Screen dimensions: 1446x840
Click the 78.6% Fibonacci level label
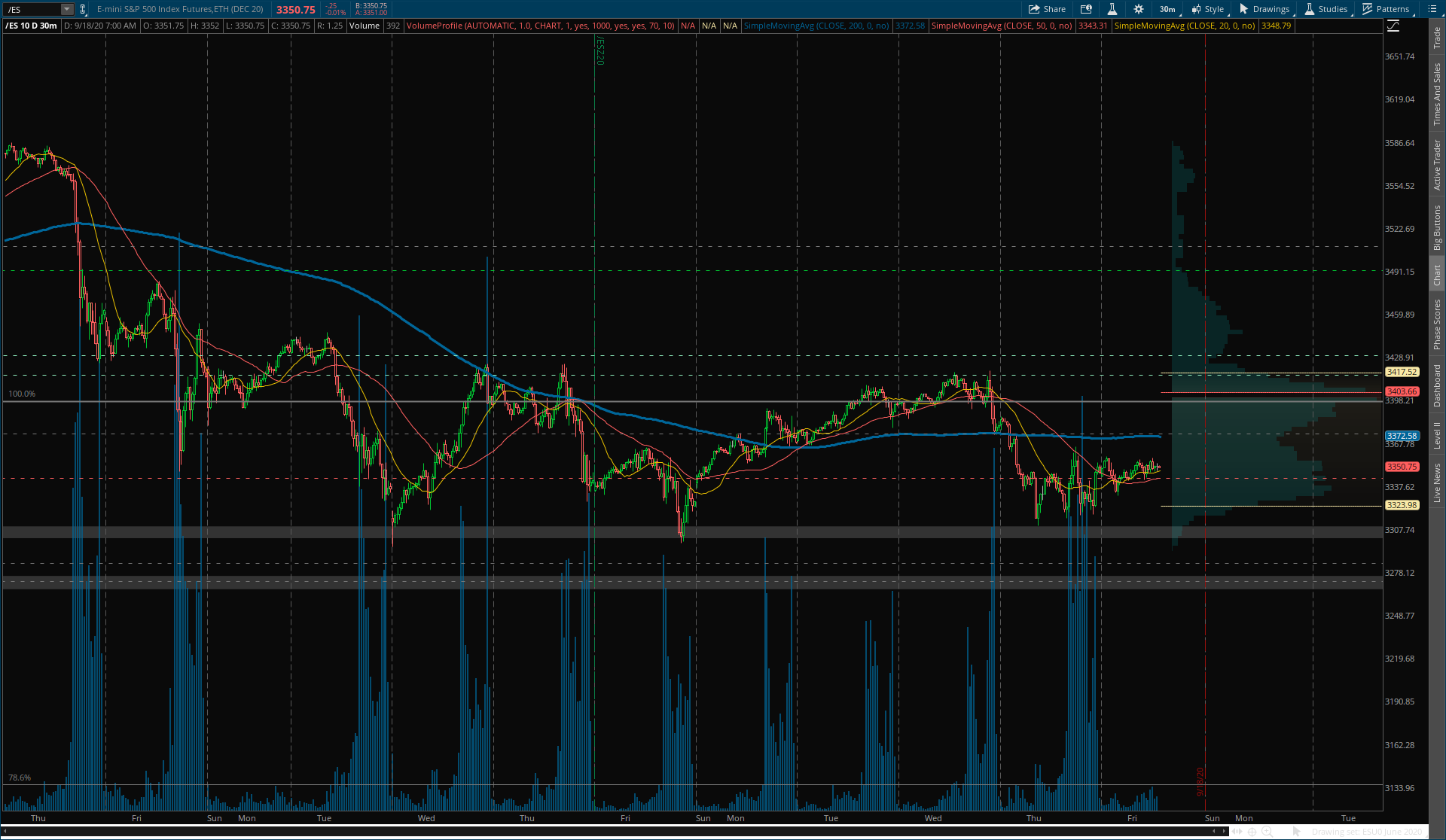(20, 778)
